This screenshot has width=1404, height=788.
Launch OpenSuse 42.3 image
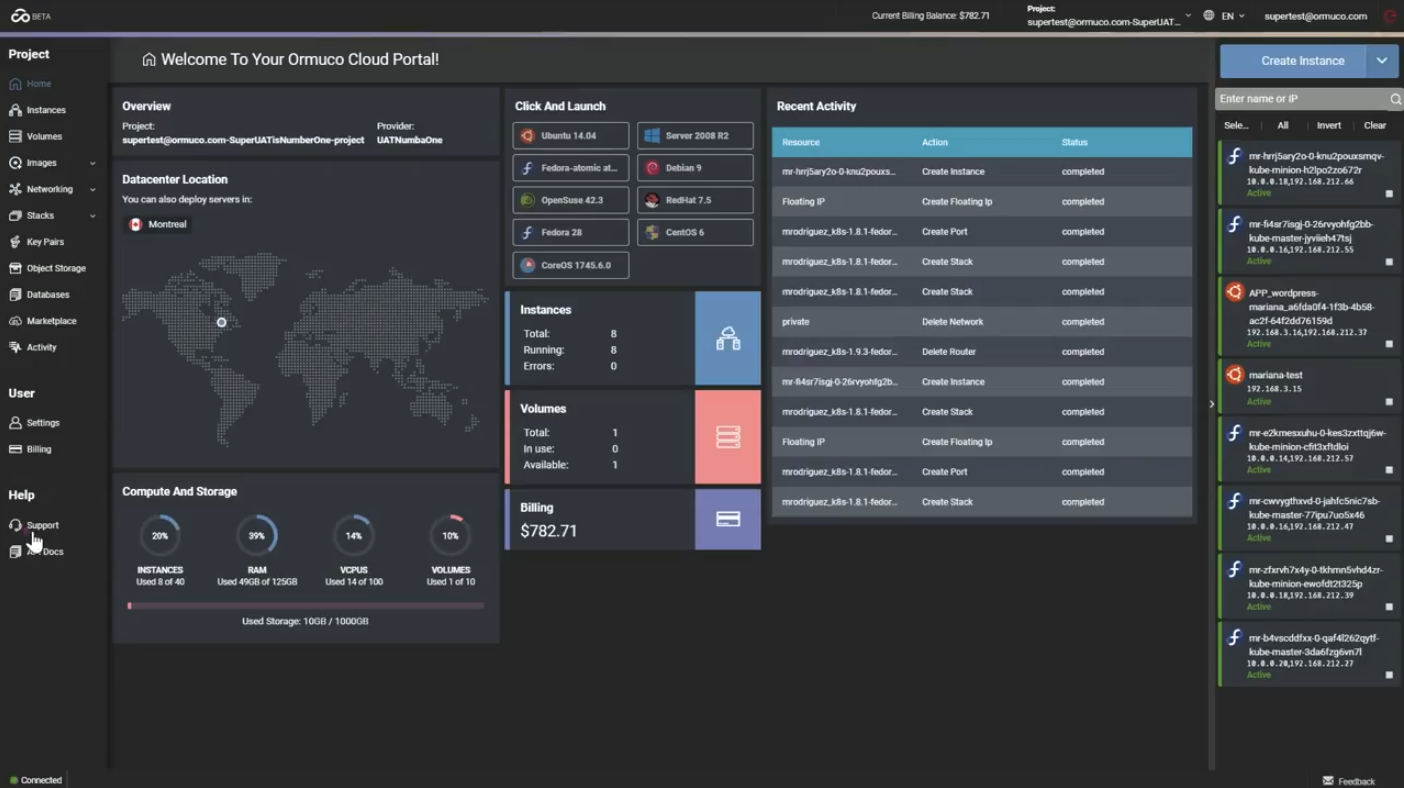[571, 200]
